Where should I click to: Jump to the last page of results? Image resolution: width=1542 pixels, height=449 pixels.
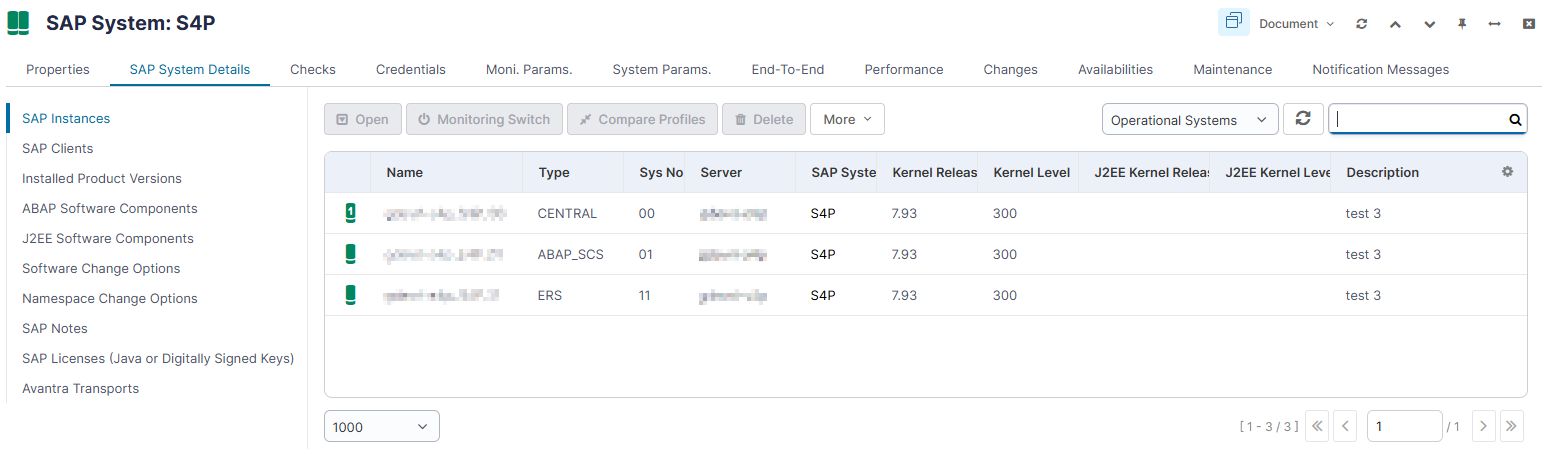click(x=1512, y=426)
